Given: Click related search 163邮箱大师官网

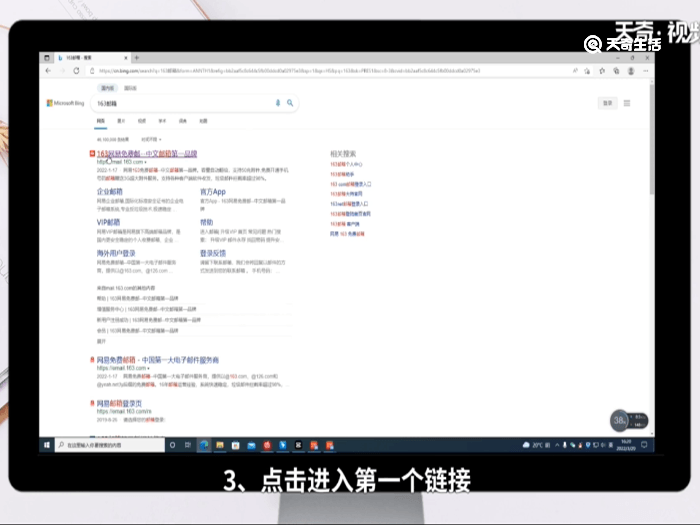Looking at the screenshot, I should [x=346, y=194].
